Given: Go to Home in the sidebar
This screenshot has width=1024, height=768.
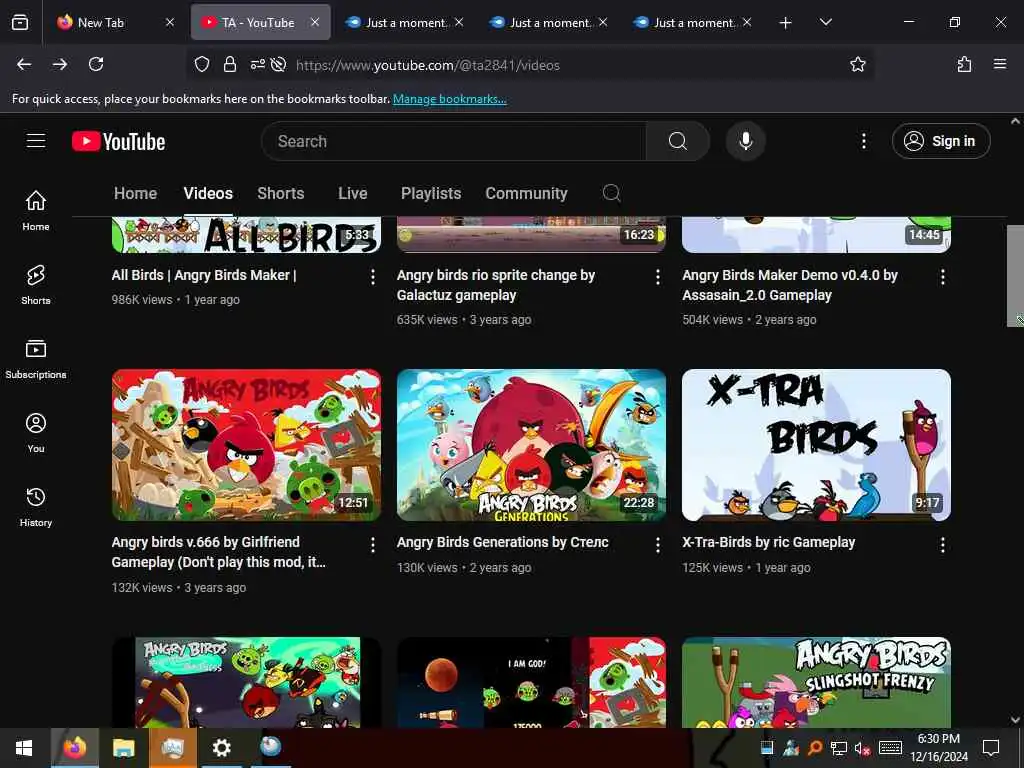Looking at the screenshot, I should 36,210.
